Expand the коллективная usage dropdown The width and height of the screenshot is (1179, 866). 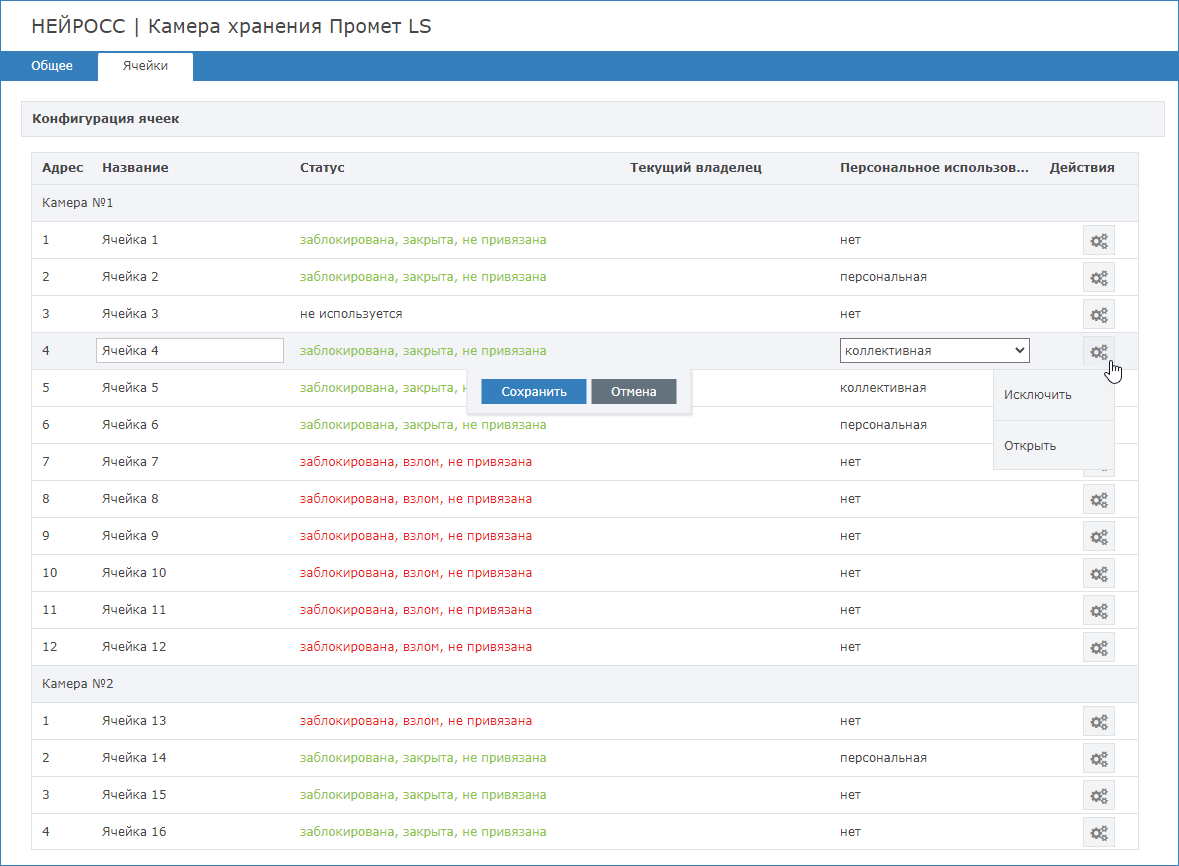pos(934,350)
